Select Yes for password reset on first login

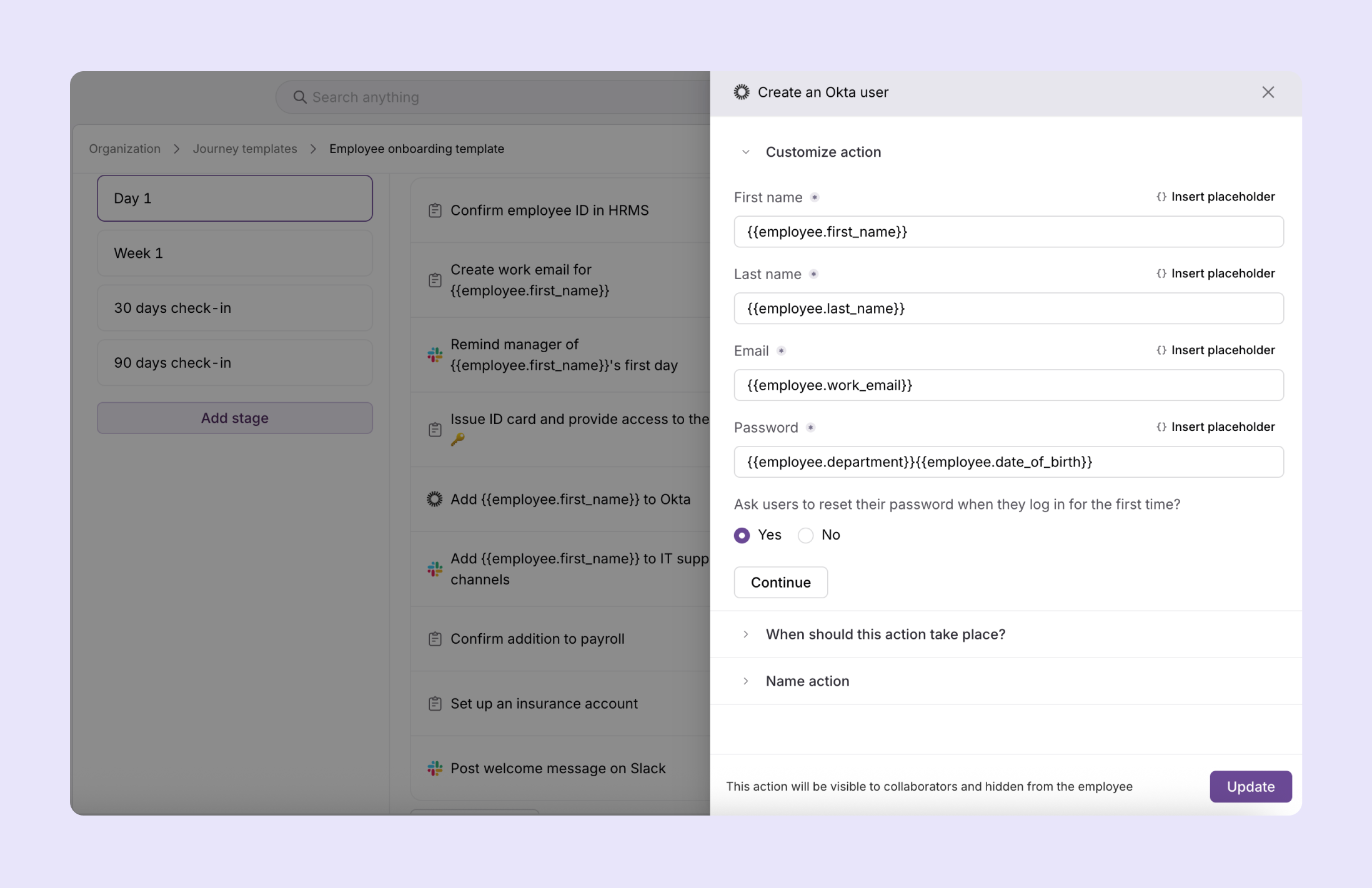click(742, 535)
